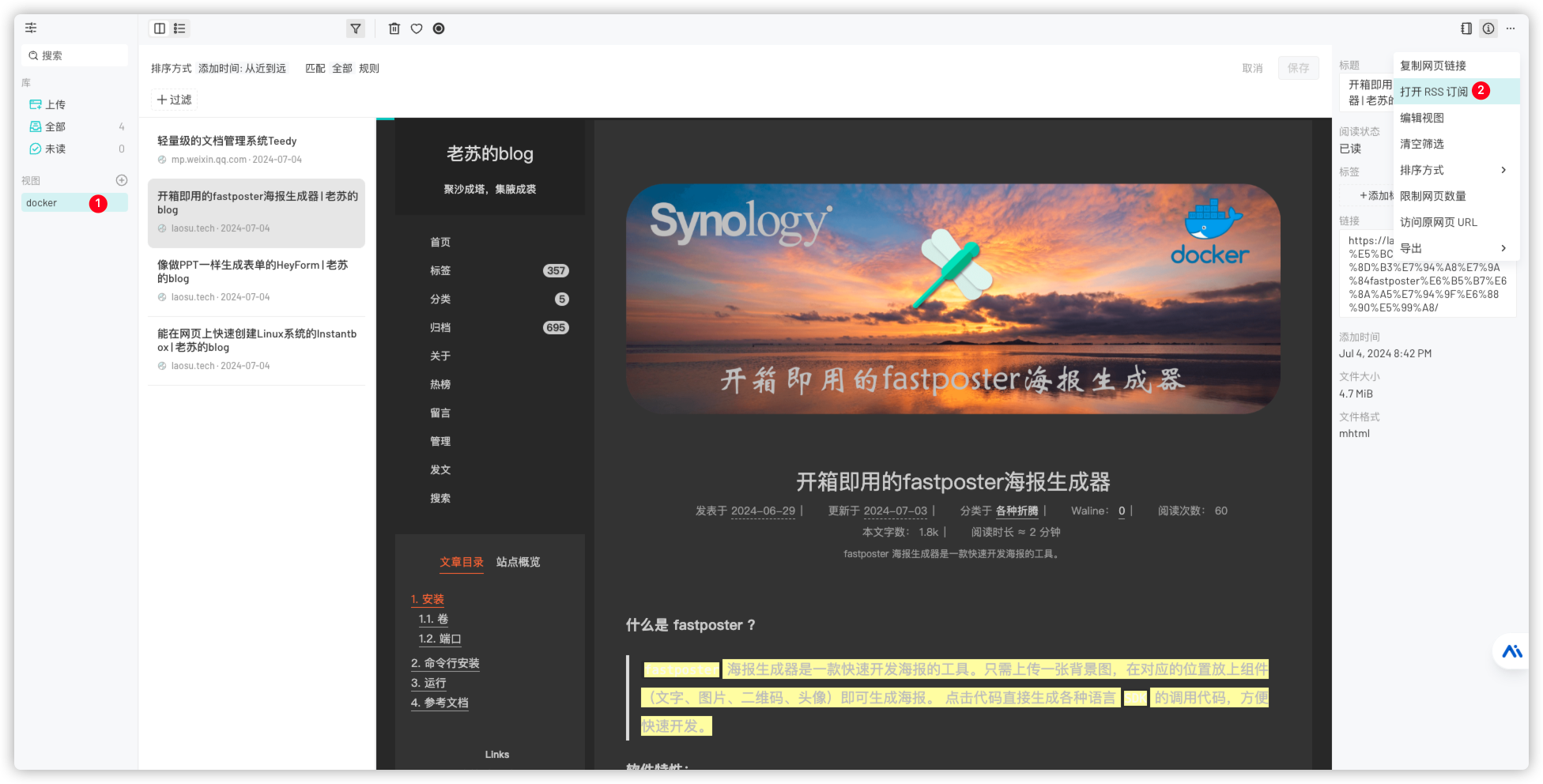Screen dimensions: 1543x784
Task: Choose 编辑视图 menu item
Action: coord(1456,118)
